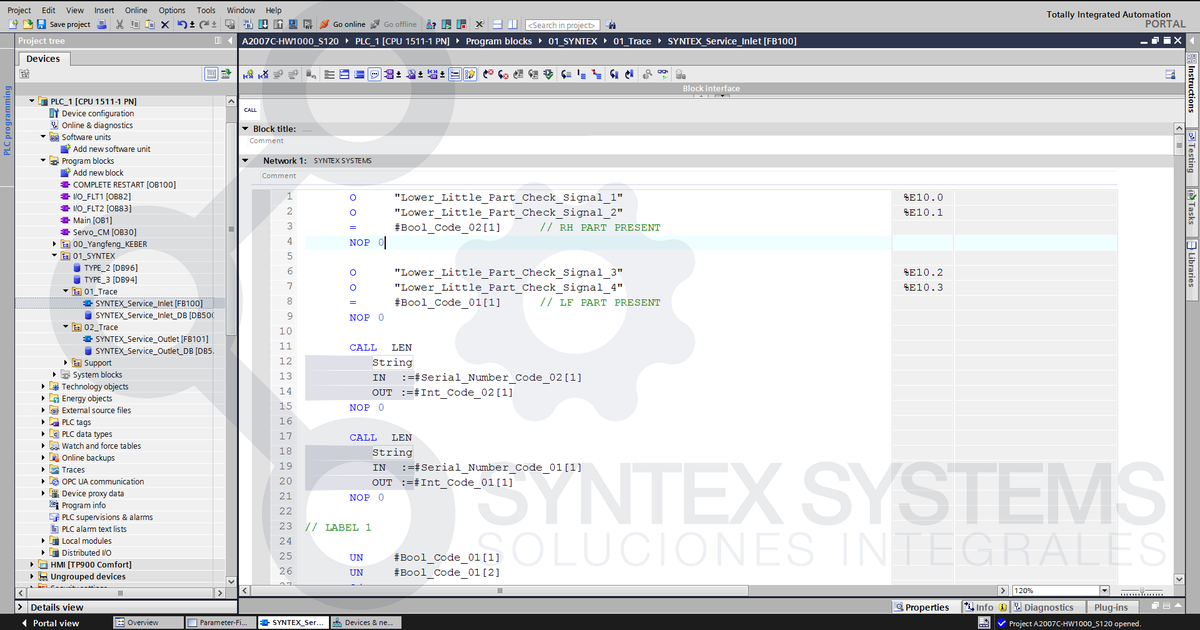
Task: Click the Go offline button
Action: coord(393,24)
